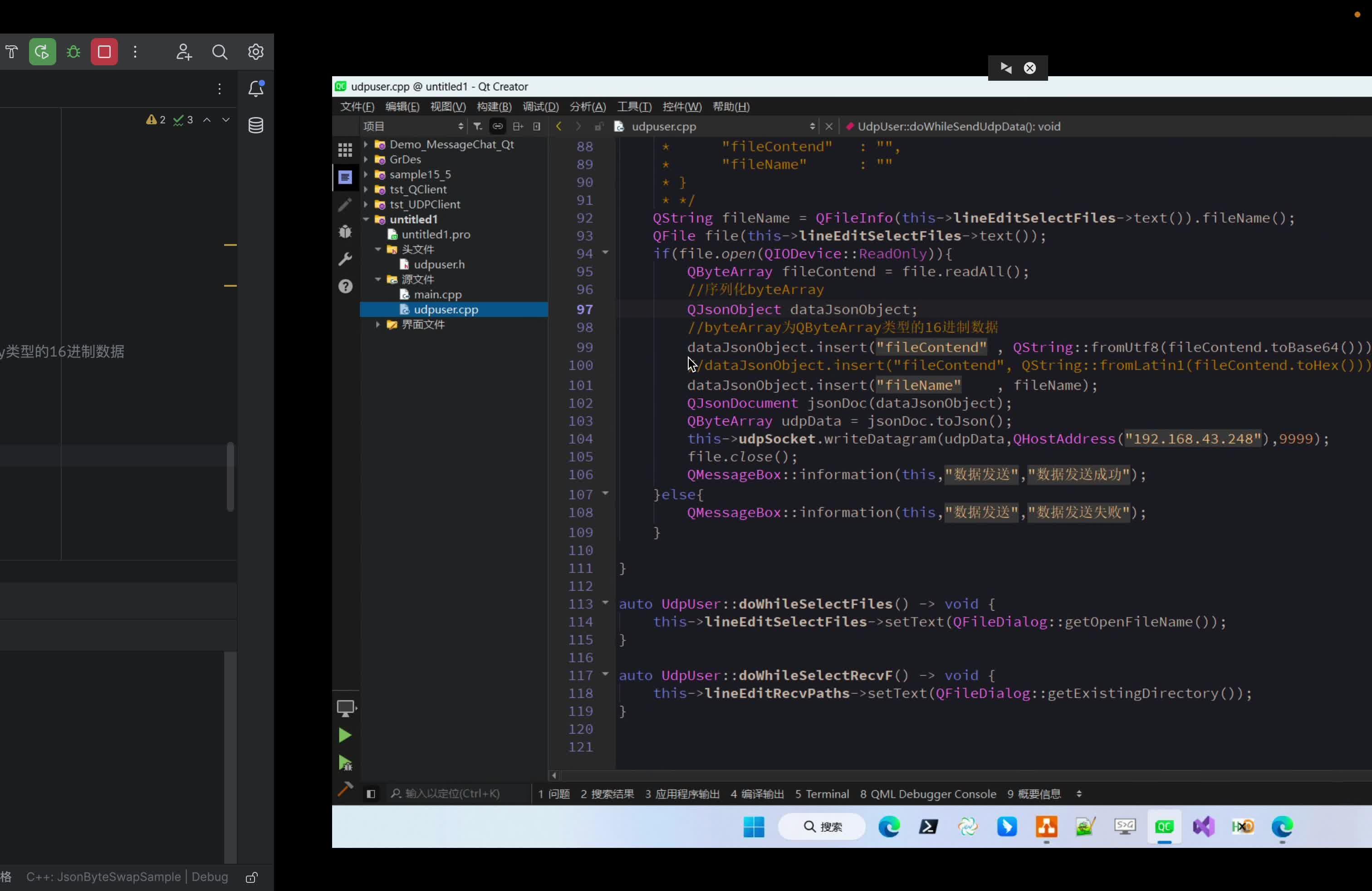Click the editor horizontal scrollbar left arrow
The width and height of the screenshot is (1372, 891).
(x=554, y=776)
